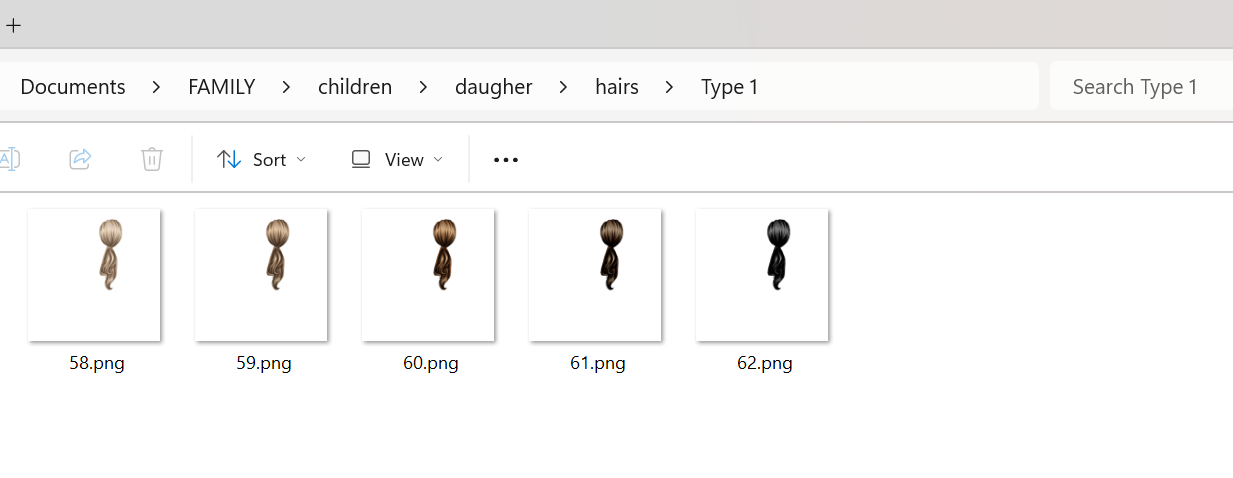This screenshot has width=1233, height=478.
Task: Click Type 1 in the breadcrumb path
Action: pos(730,87)
